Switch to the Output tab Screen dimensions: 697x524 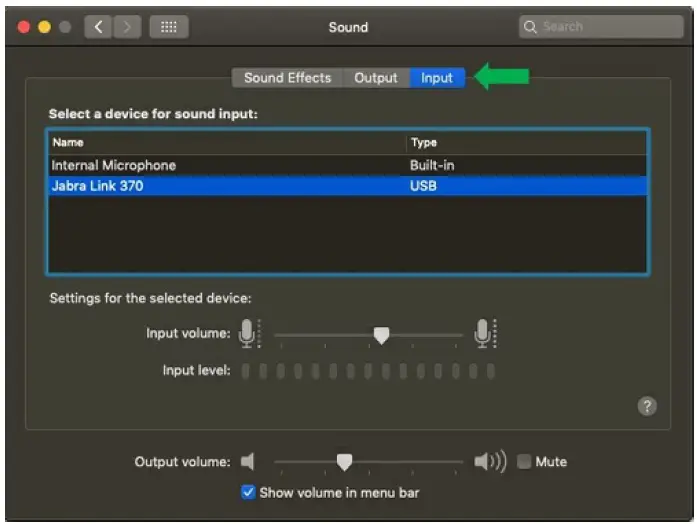376,78
